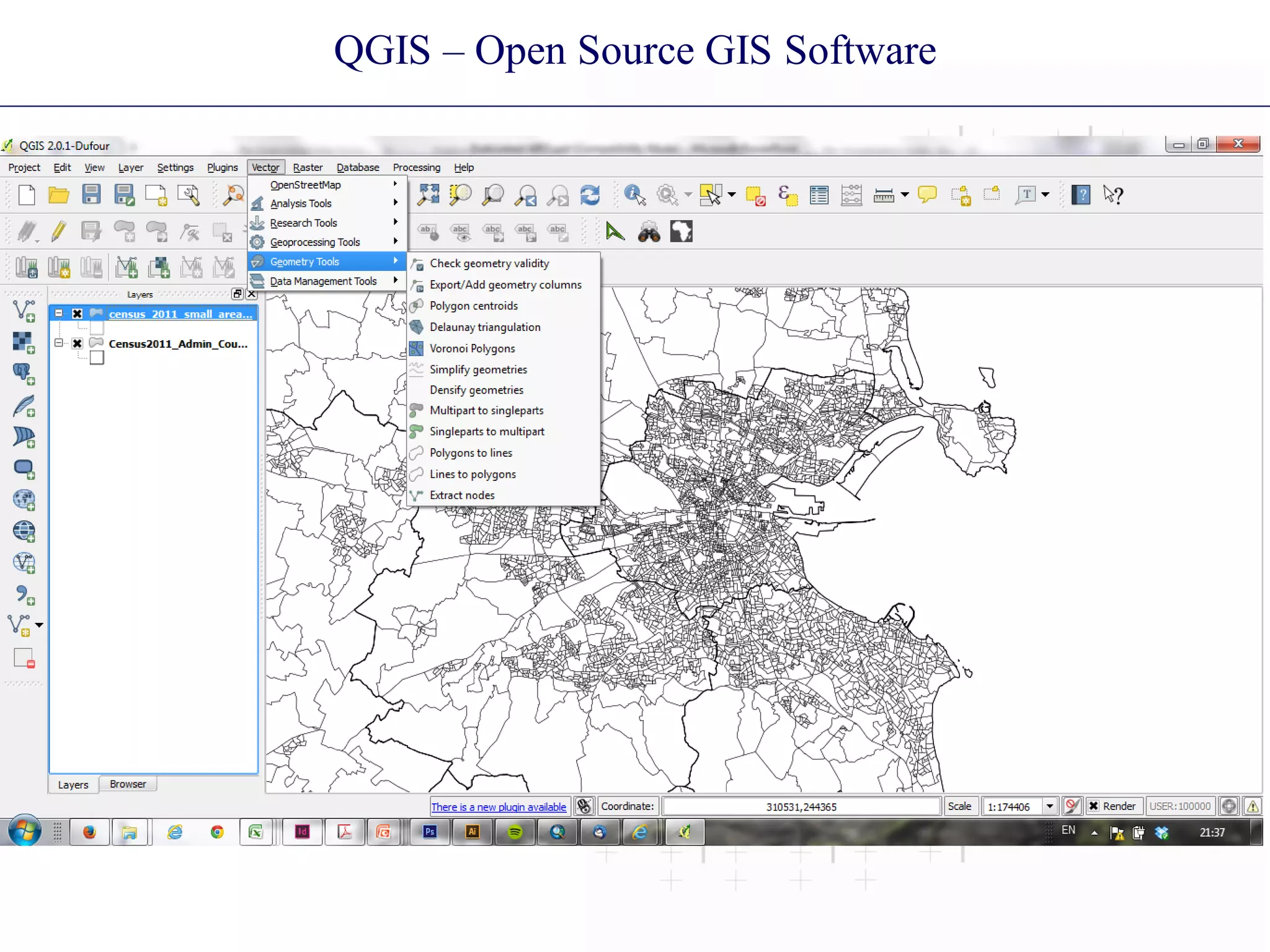Image resolution: width=1270 pixels, height=952 pixels.
Task: Toggle visibility of Census2011_Admin_Cou layer
Action: (x=77, y=343)
